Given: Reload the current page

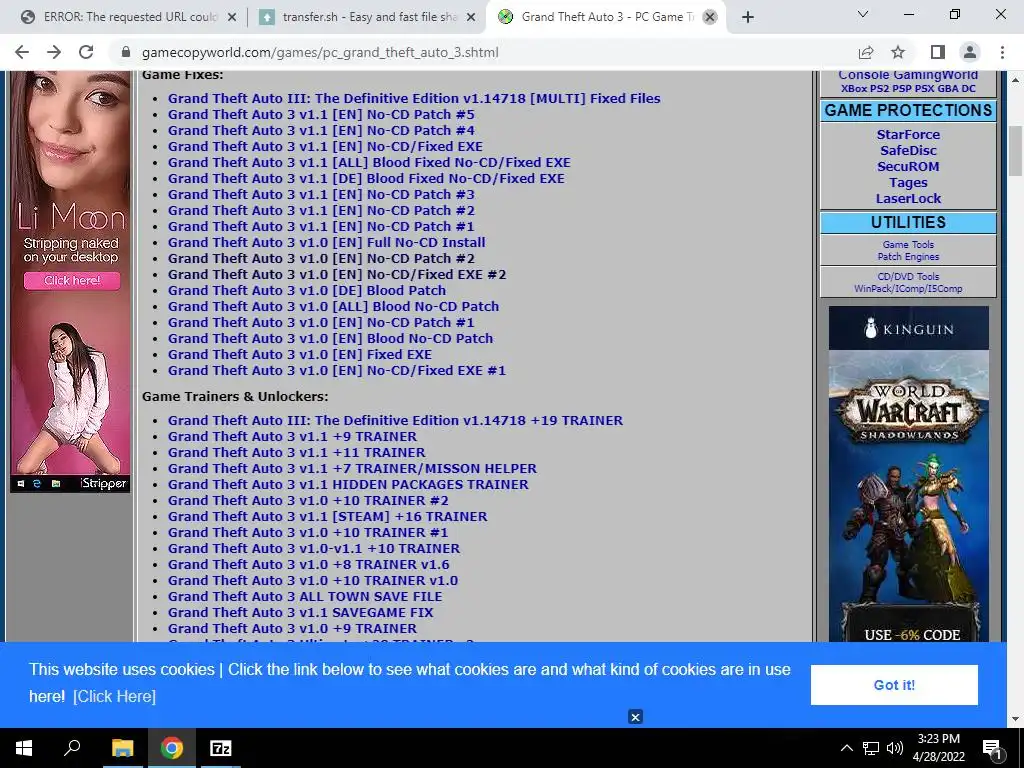Looking at the screenshot, I should (86, 52).
